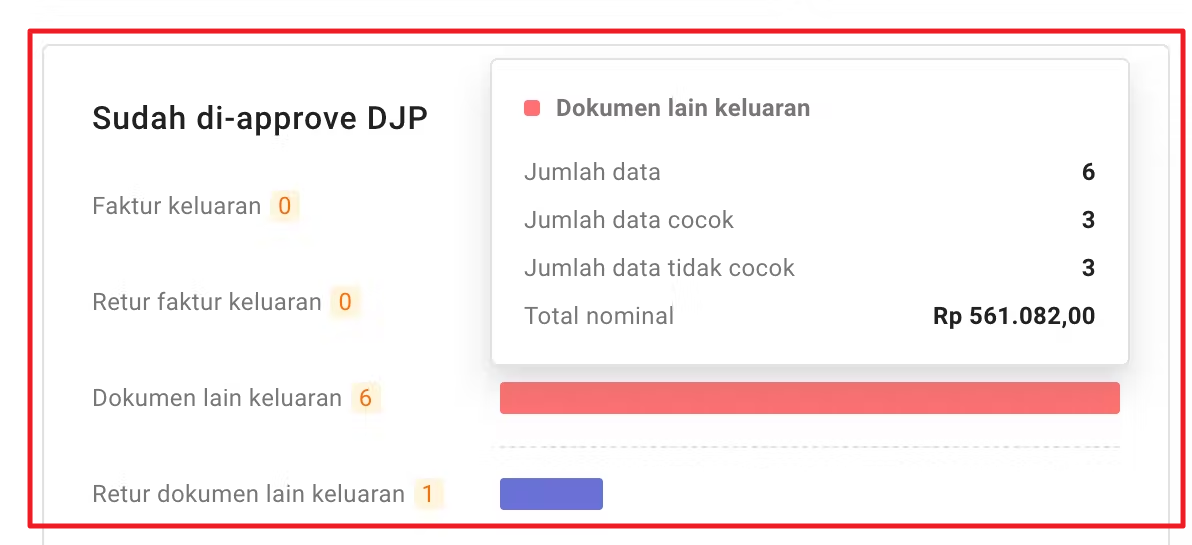Click the Faktur keluaran count badge

click(285, 207)
